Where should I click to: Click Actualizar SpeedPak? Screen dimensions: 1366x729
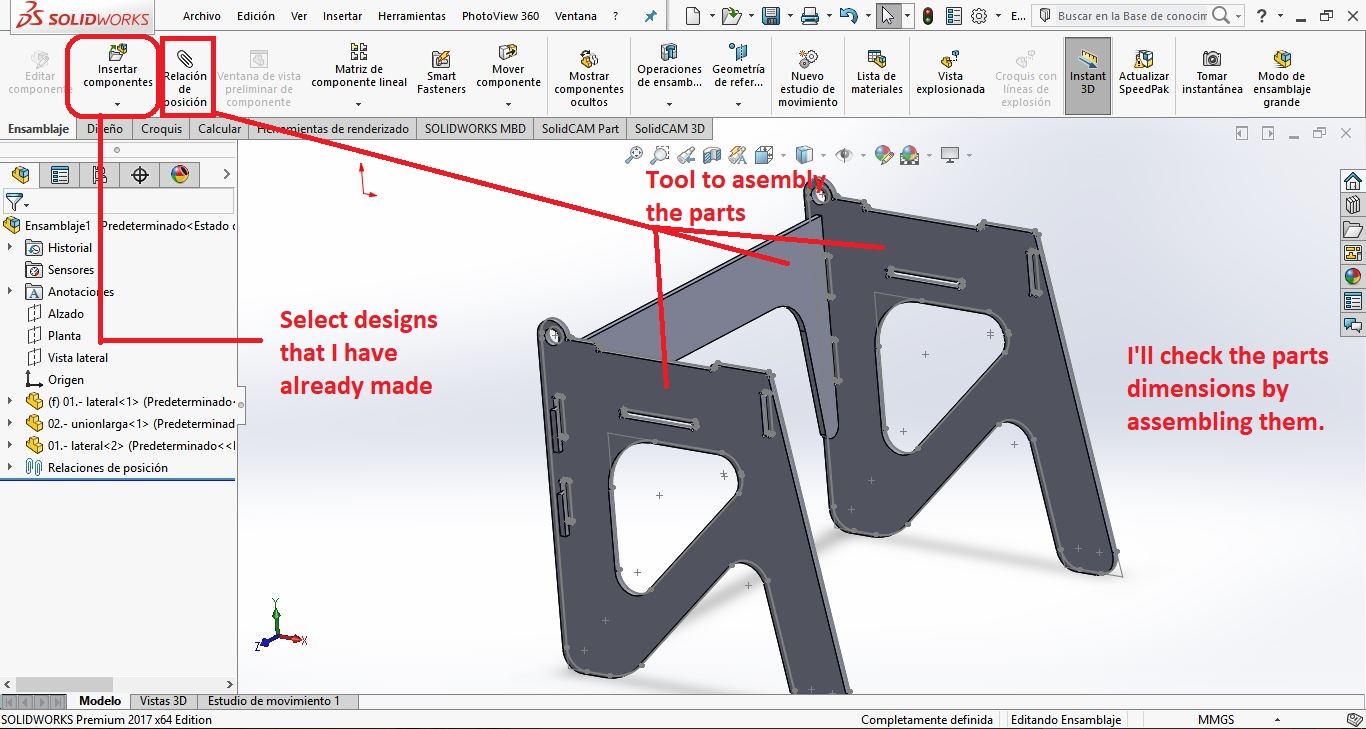coord(1144,72)
